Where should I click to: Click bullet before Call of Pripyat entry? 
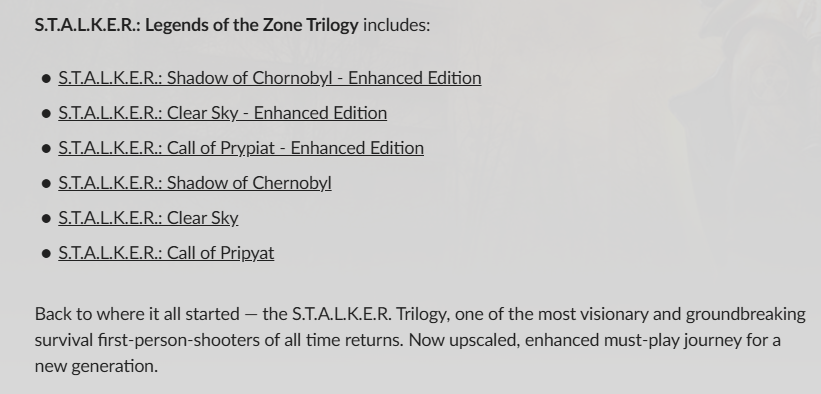(x=46, y=254)
